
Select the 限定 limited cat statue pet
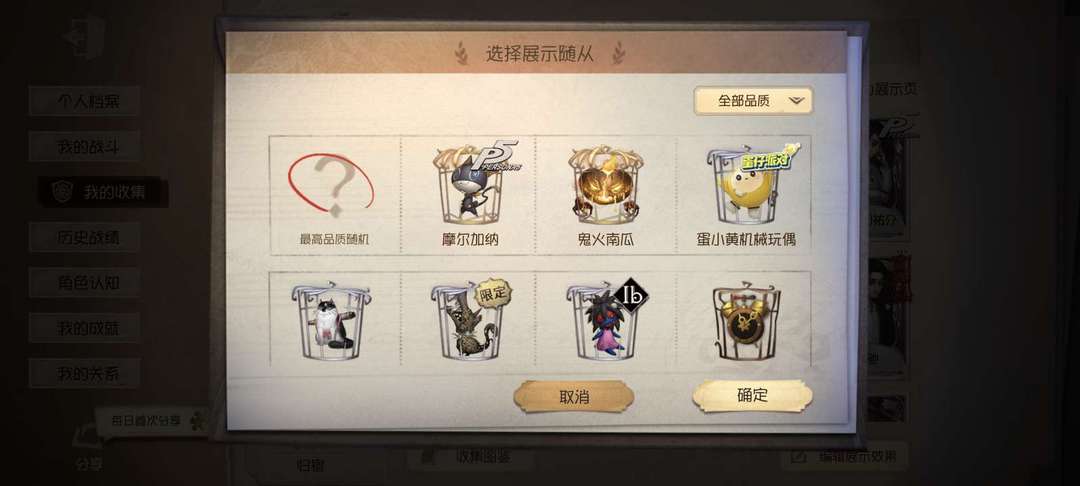point(469,319)
